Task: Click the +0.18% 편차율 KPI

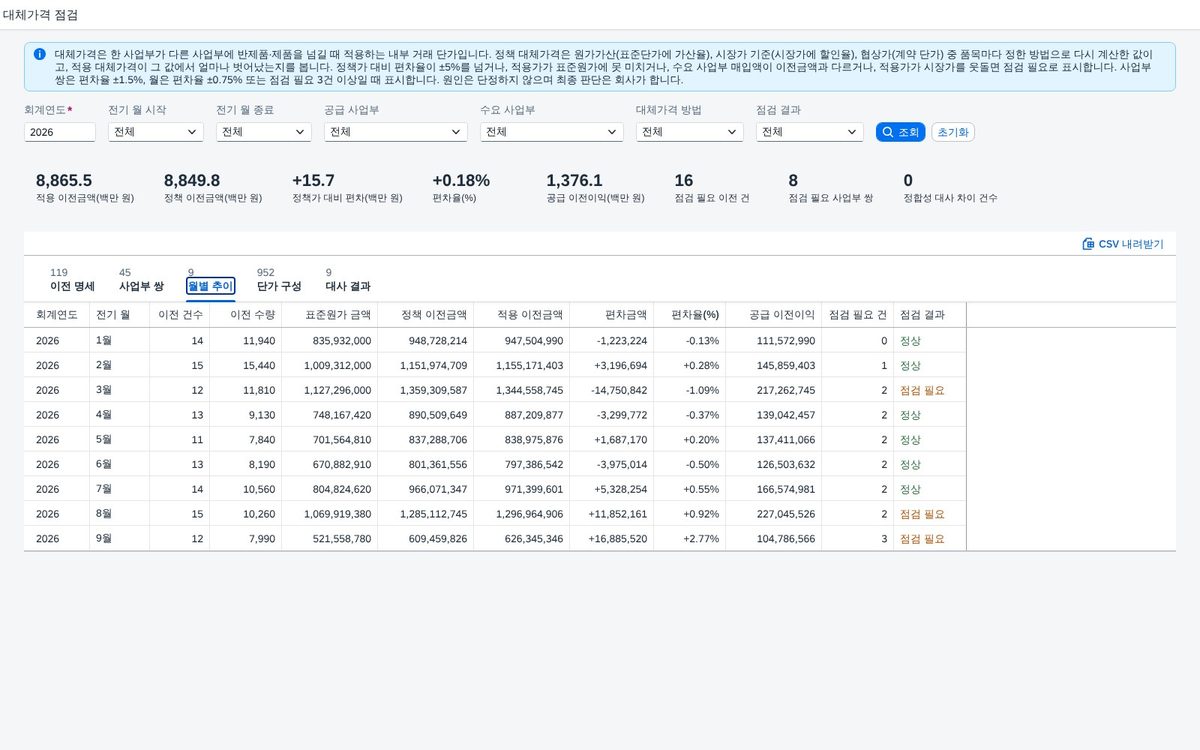Action: pyautogui.click(x=461, y=188)
